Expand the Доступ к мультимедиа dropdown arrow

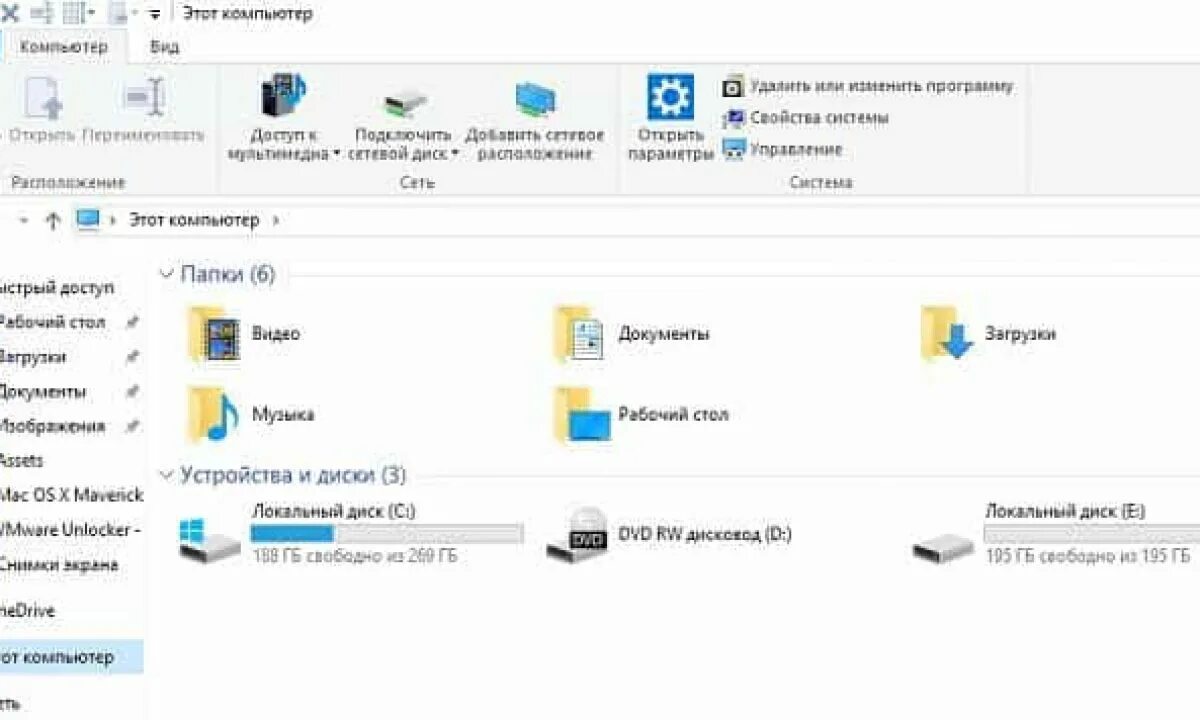(x=336, y=154)
